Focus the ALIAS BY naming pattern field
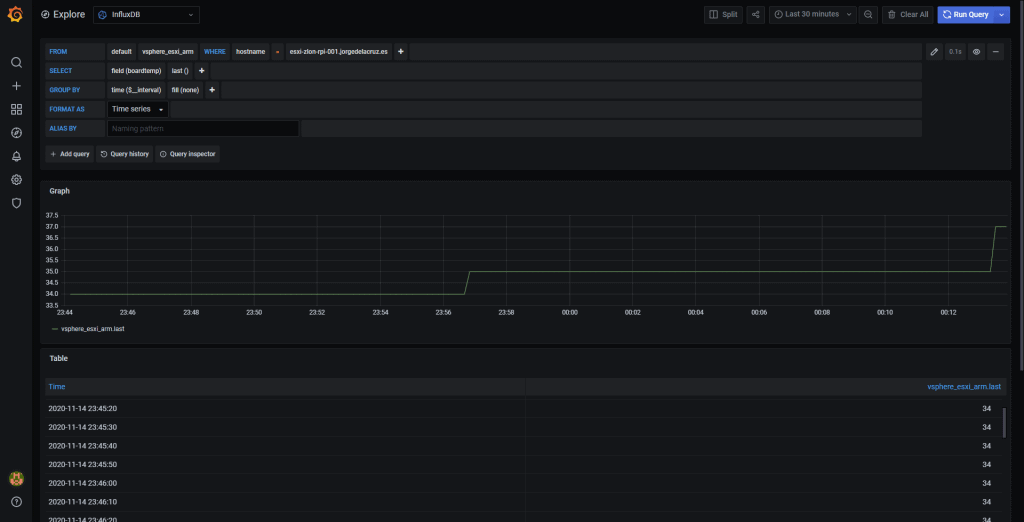 pos(203,129)
